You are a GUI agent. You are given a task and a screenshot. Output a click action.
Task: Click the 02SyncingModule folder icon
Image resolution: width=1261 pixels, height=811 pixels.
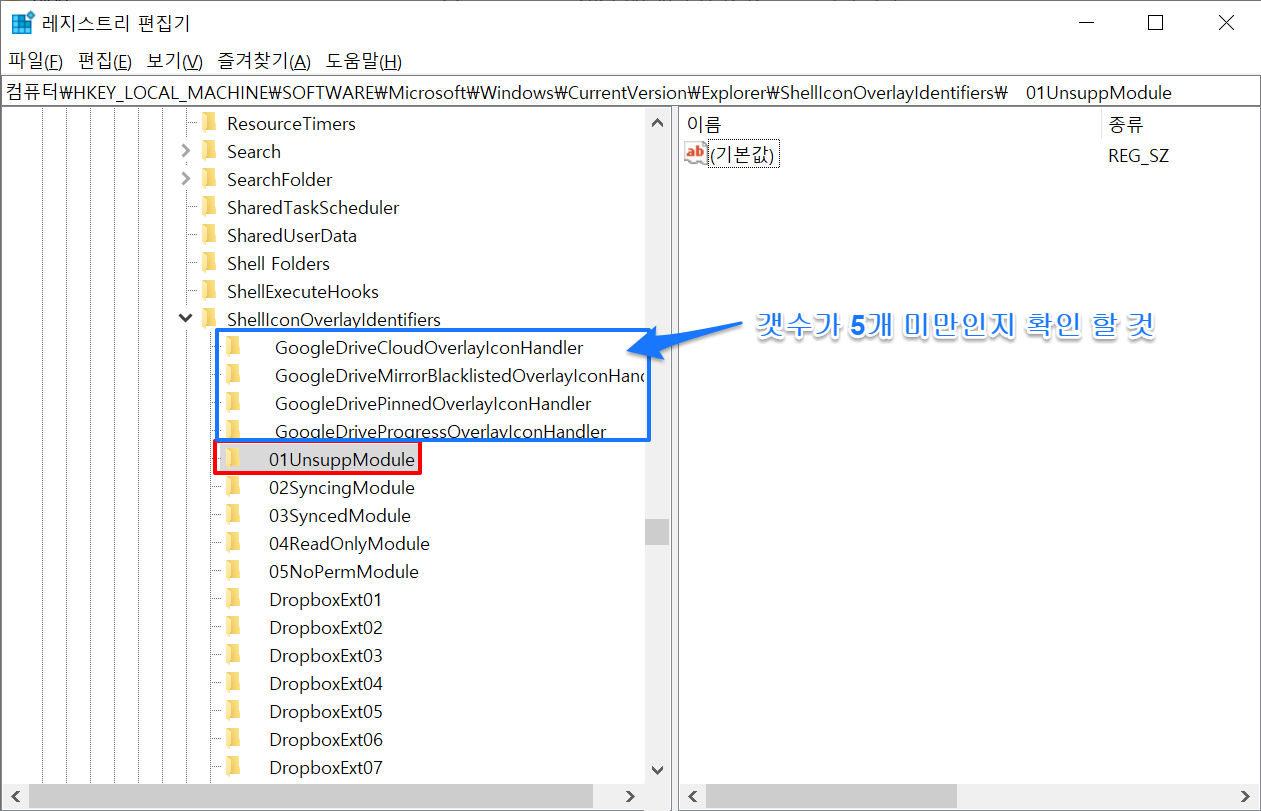[233, 487]
